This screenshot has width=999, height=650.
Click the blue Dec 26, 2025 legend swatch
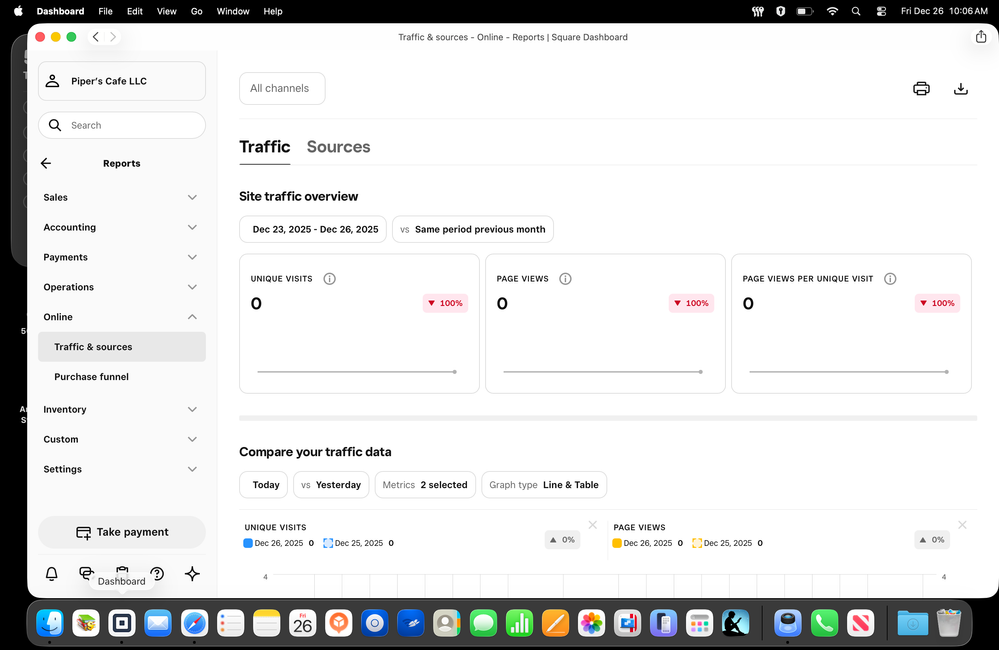(248, 543)
